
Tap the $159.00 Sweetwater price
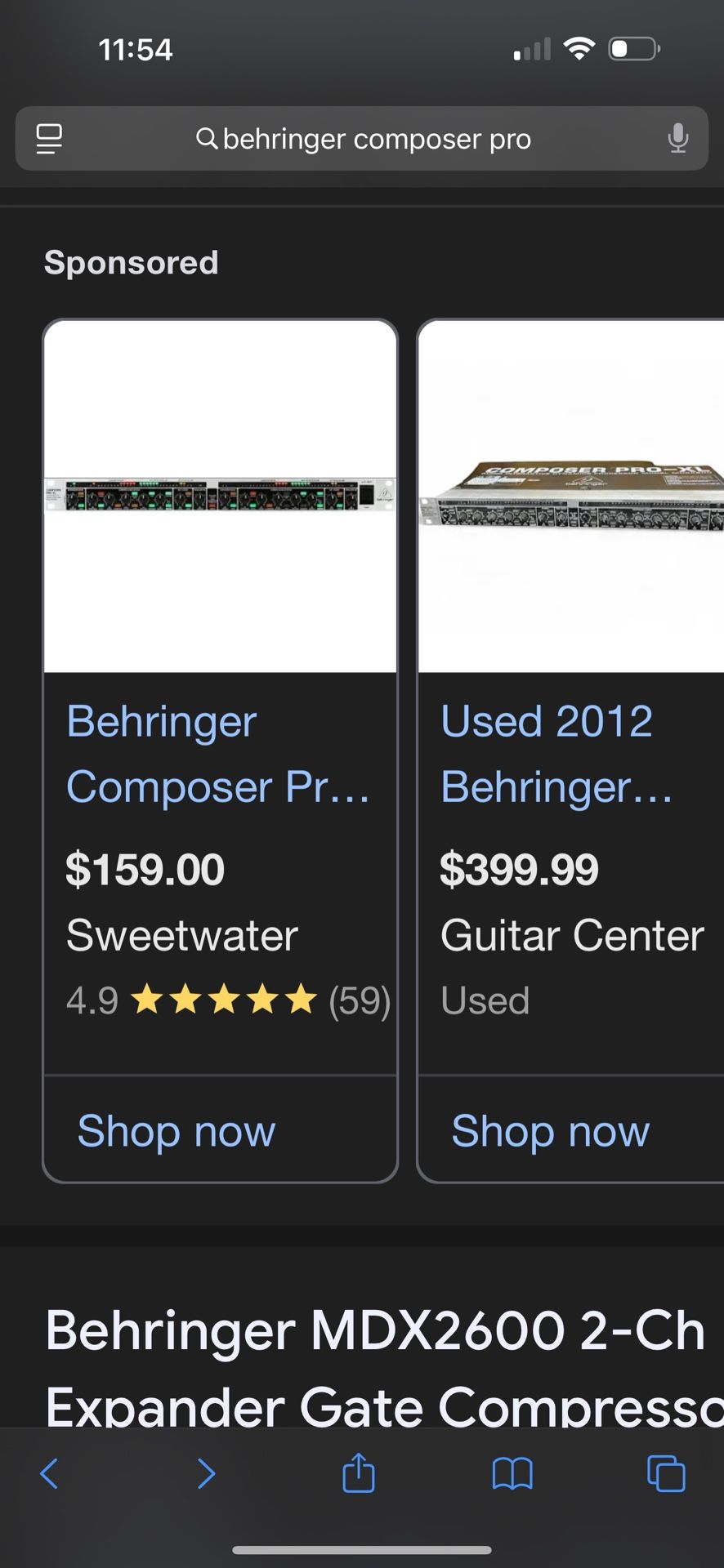145,869
